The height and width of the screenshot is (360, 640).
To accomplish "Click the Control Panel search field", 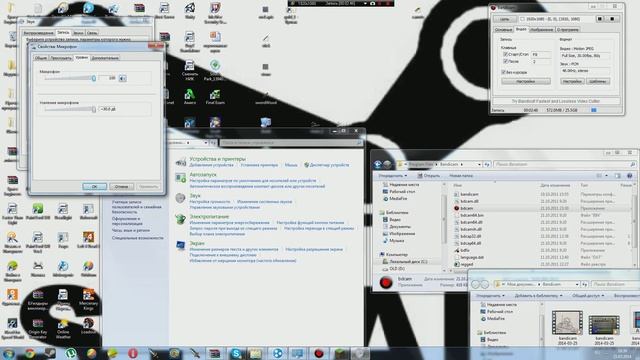I will pyautogui.click(x=291, y=143).
